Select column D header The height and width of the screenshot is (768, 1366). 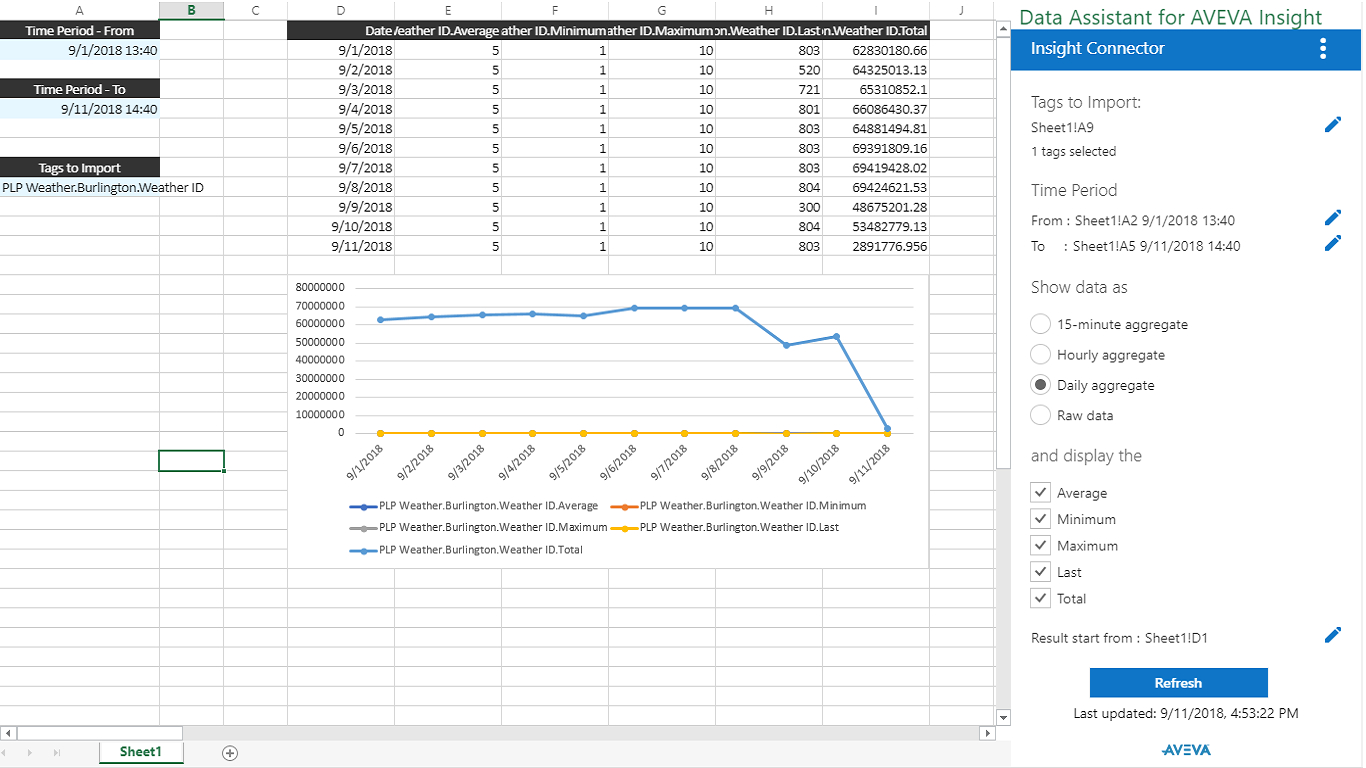[x=341, y=10]
